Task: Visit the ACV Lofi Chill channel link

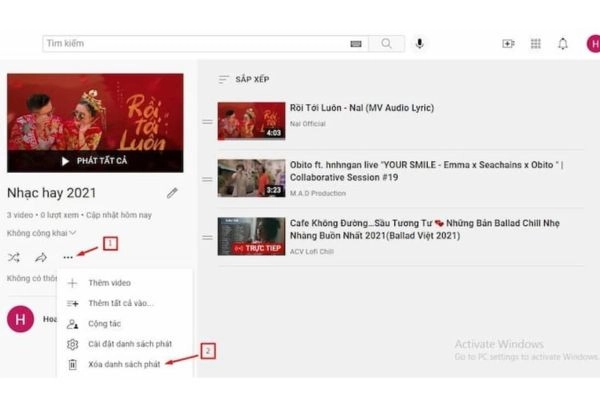Action: pyautogui.click(x=311, y=252)
